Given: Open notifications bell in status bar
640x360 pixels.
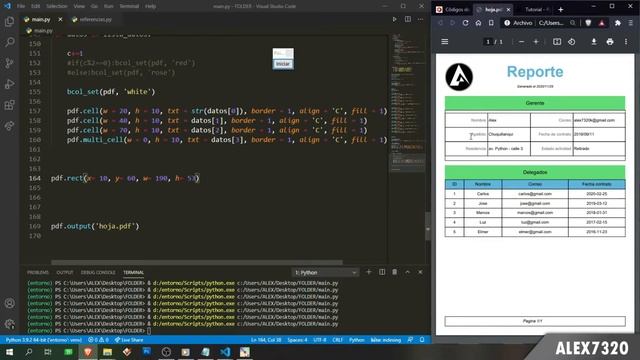Looking at the screenshot, I should (422, 340).
